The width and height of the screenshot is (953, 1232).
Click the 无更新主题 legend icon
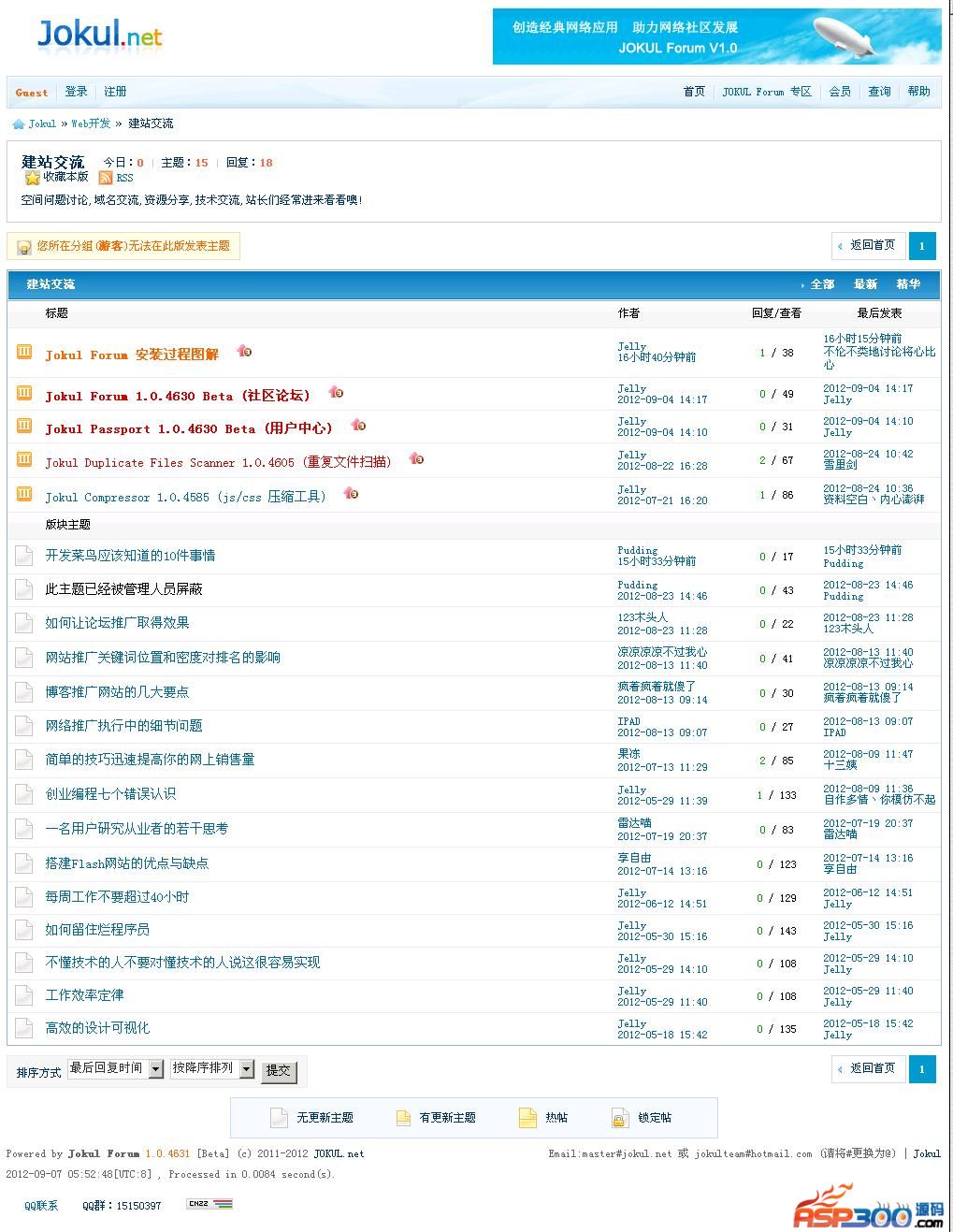[279, 1118]
